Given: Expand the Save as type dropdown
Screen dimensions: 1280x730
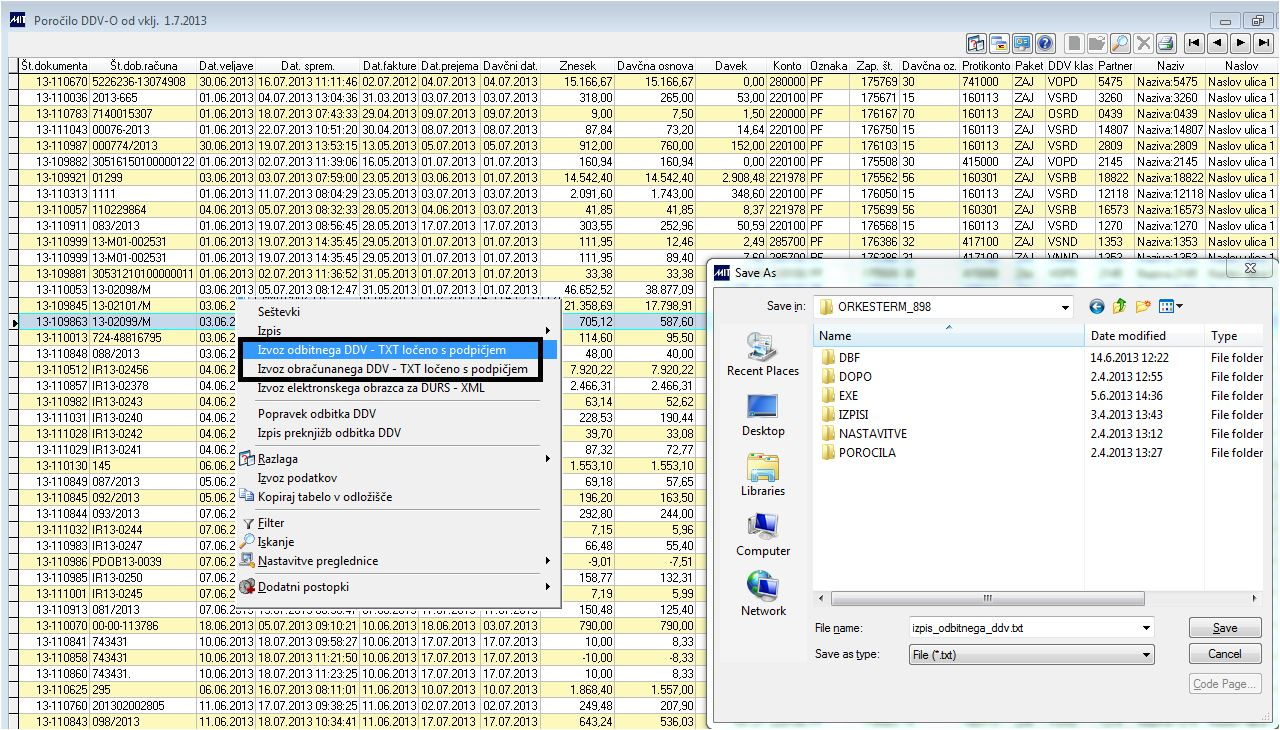Looking at the screenshot, I should [x=1146, y=655].
